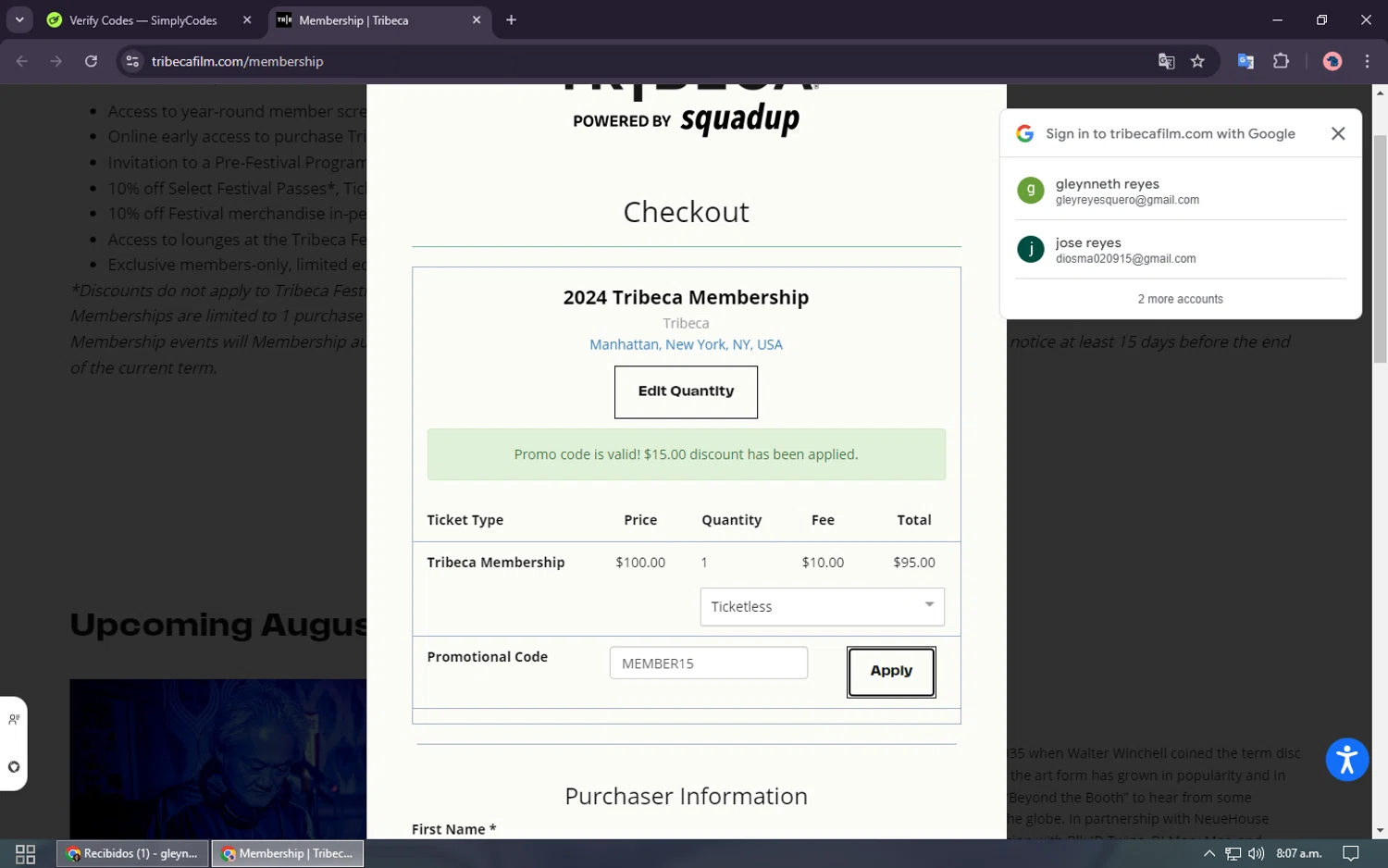Screen dimensions: 1388x868
Task: Click the Edit Quantity button
Action: click(x=686, y=391)
